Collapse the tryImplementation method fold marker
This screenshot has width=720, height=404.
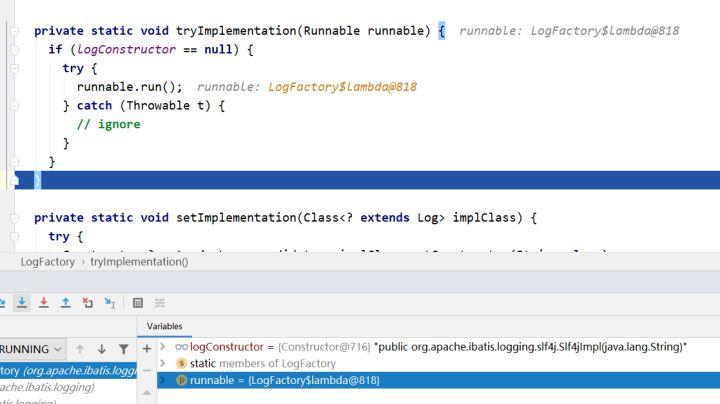click(x=14, y=31)
